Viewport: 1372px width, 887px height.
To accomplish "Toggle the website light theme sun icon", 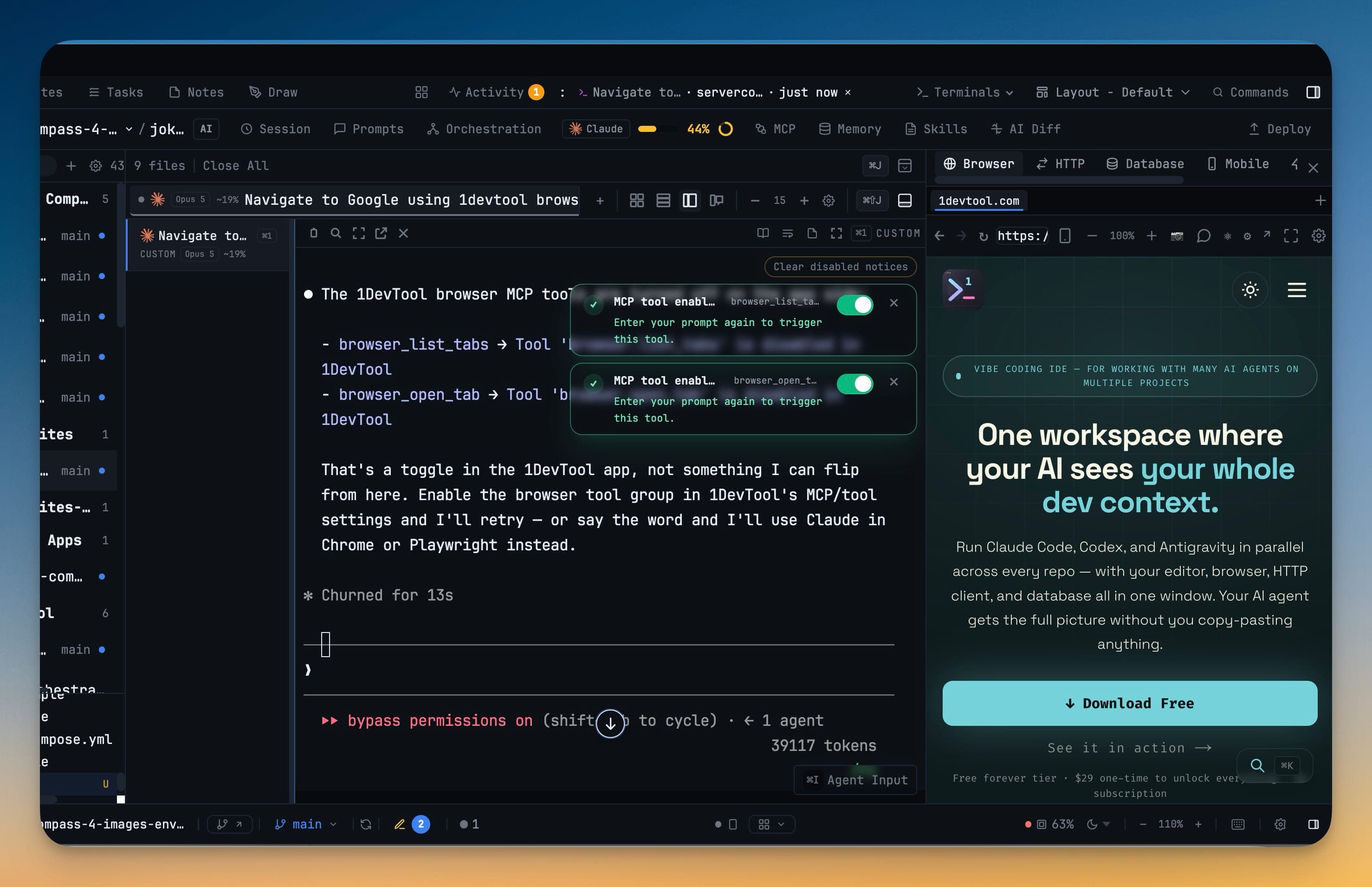I will pyautogui.click(x=1249, y=290).
